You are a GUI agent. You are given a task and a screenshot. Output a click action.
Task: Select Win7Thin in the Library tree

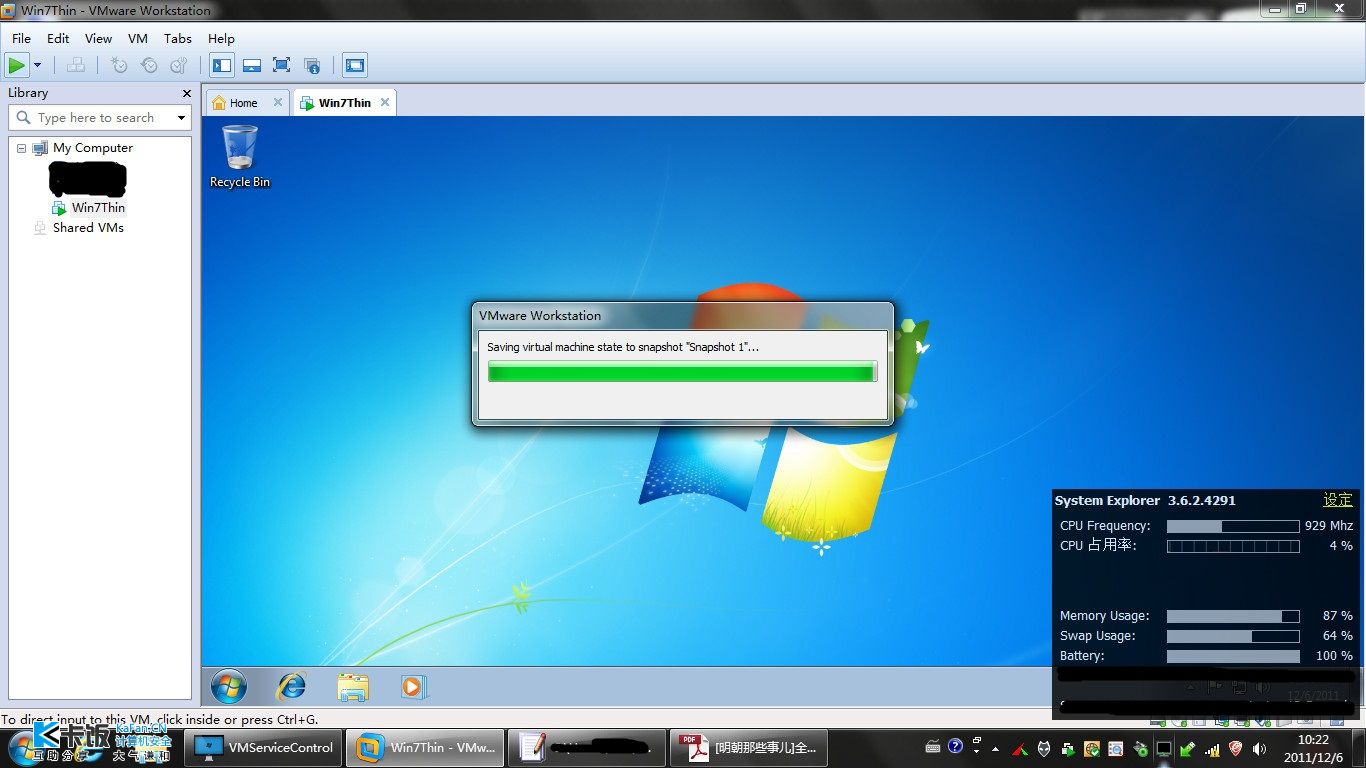(98, 207)
